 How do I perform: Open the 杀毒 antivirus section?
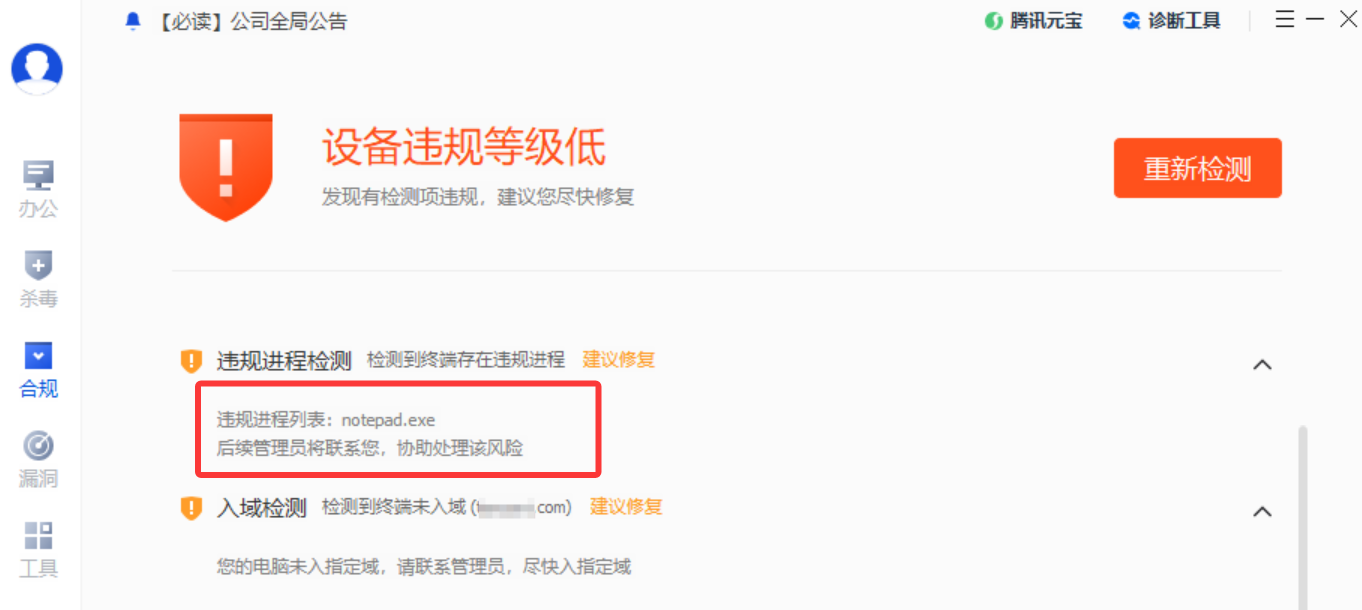(38, 280)
